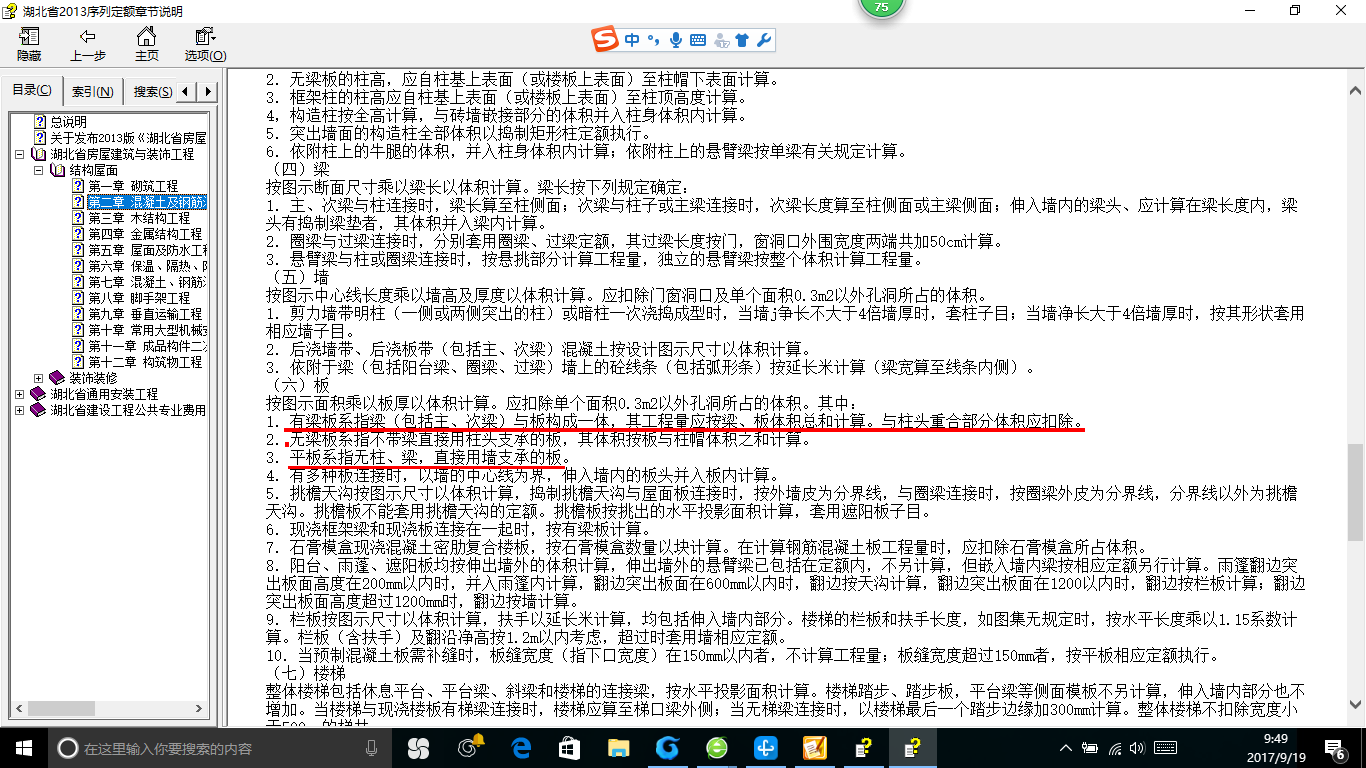Open the 选项(O) options menu
The height and width of the screenshot is (768, 1366).
pos(205,45)
